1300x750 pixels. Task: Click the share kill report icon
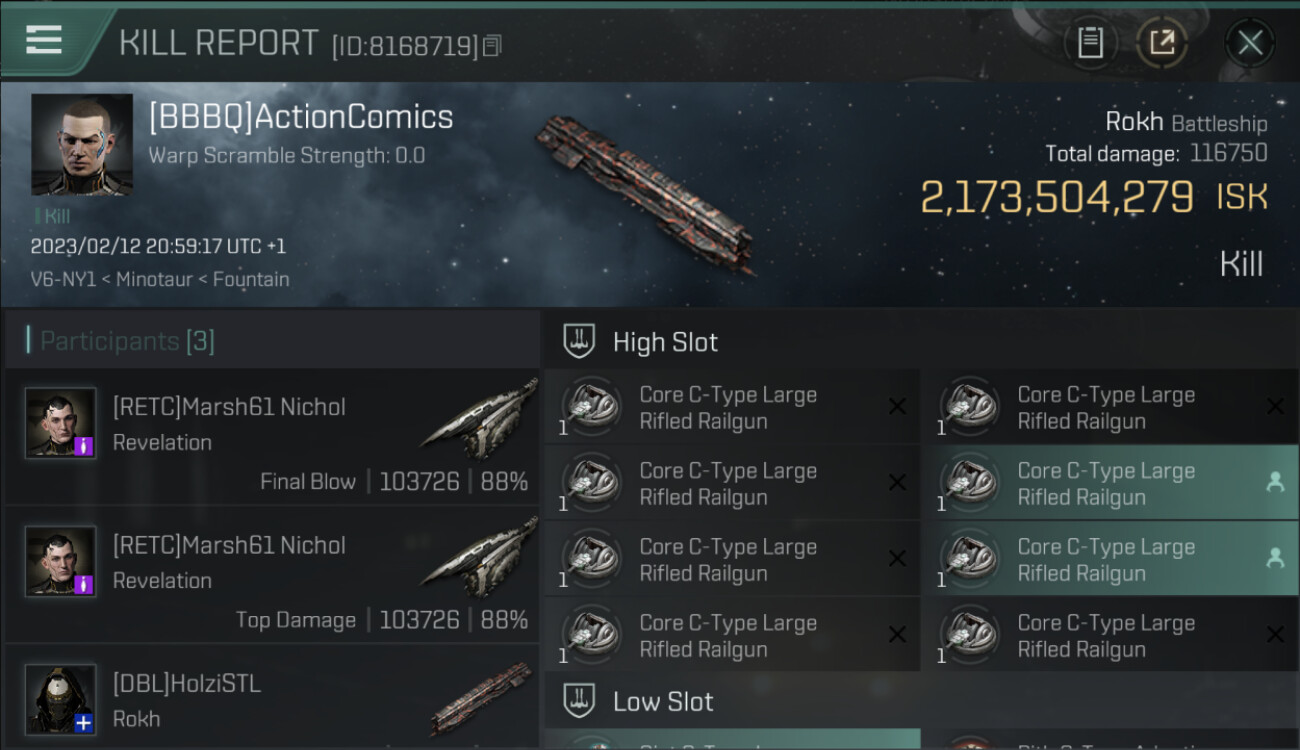tap(1161, 42)
